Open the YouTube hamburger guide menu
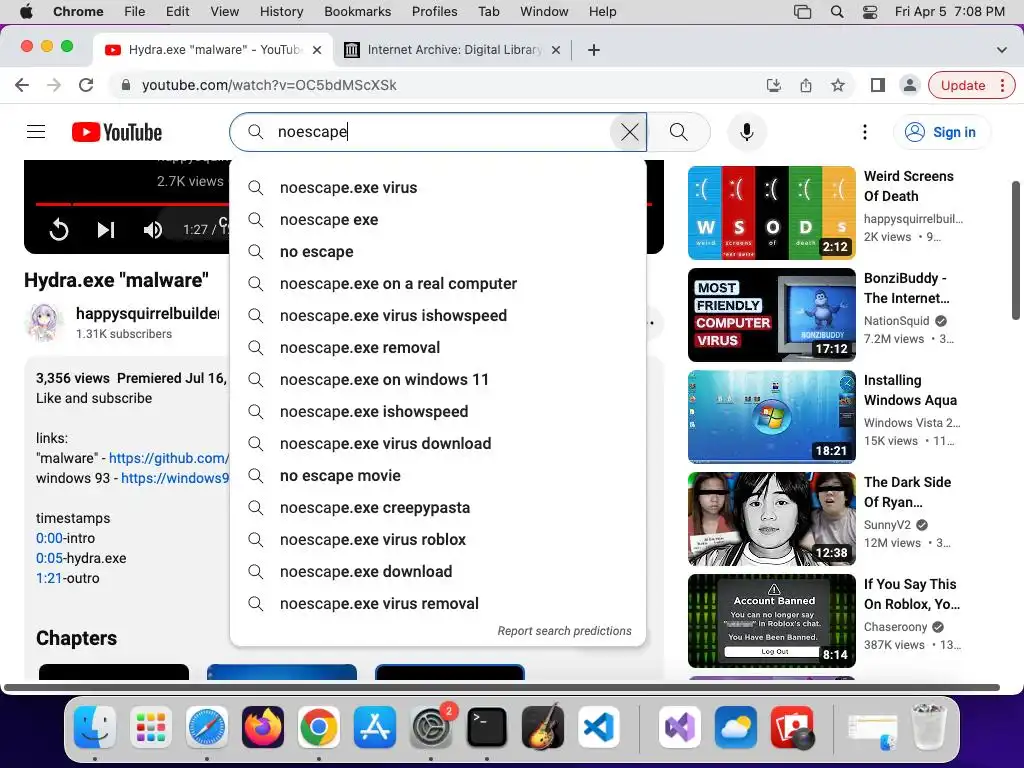Screen dimensions: 1024x768 (x=36, y=132)
